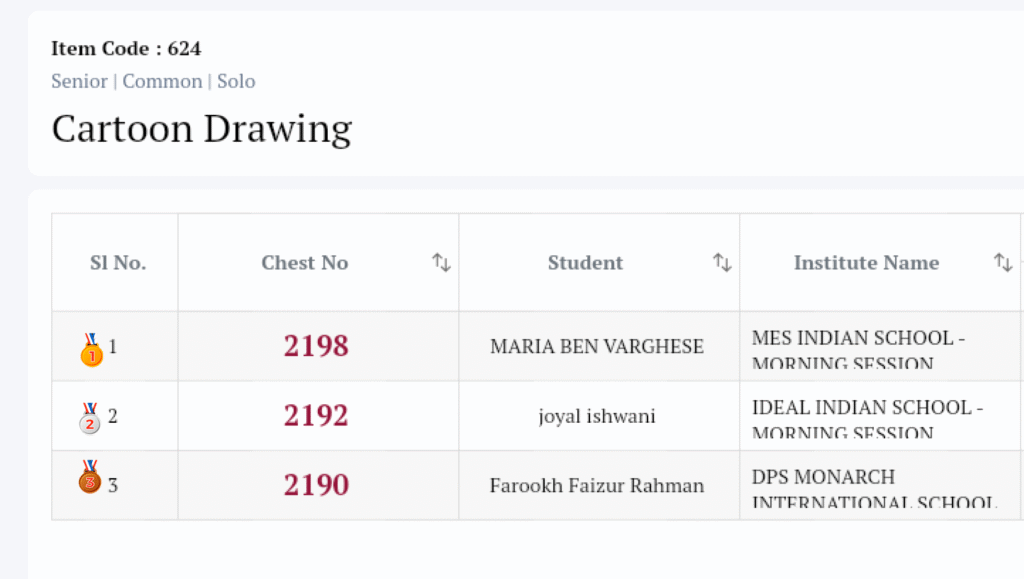
Task: Click MES INDIAN SCHOOL institute cell
Action: coord(858,348)
